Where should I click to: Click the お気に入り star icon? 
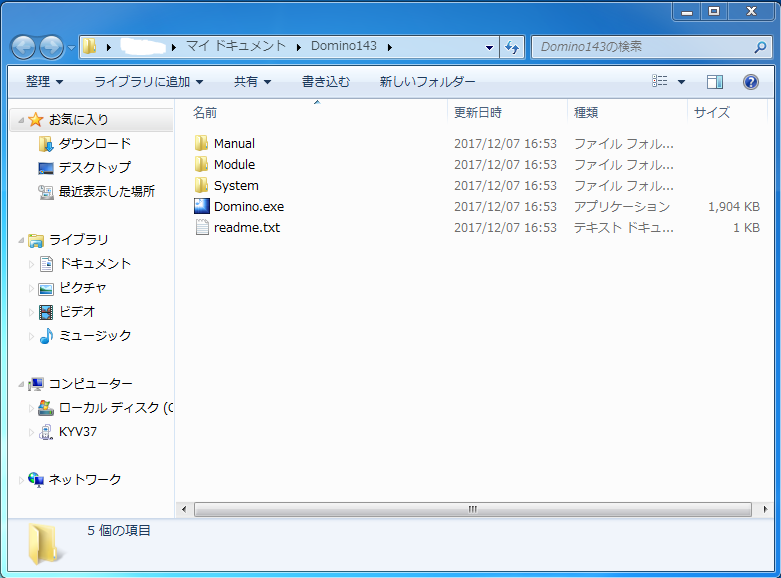36,120
